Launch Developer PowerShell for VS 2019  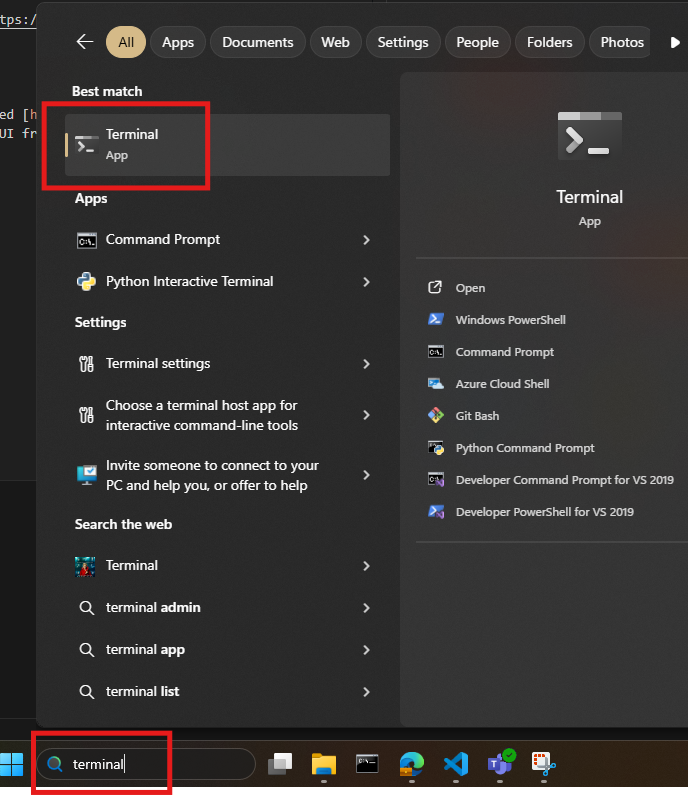[x=545, y=512]
